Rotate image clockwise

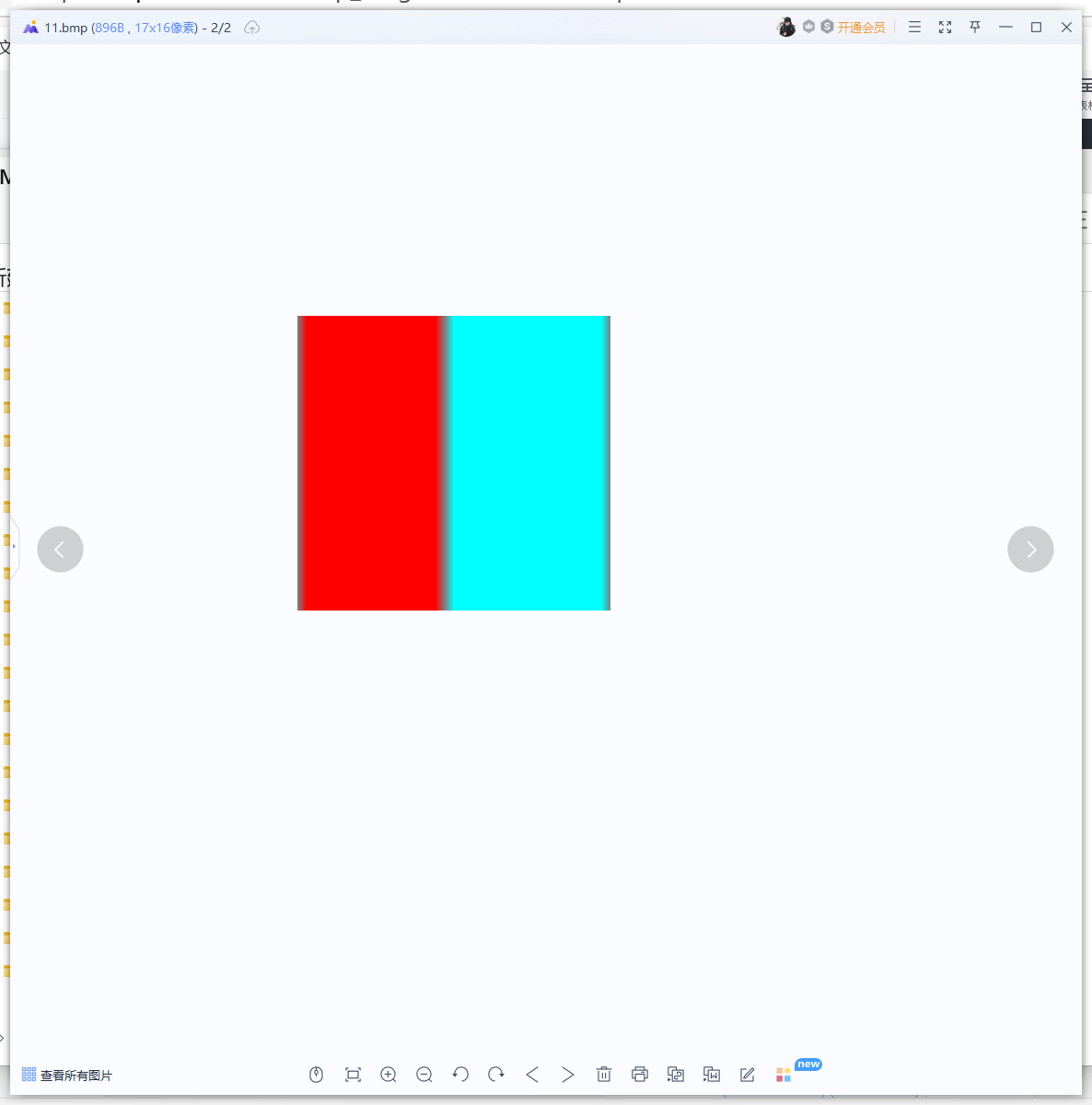496,1075
